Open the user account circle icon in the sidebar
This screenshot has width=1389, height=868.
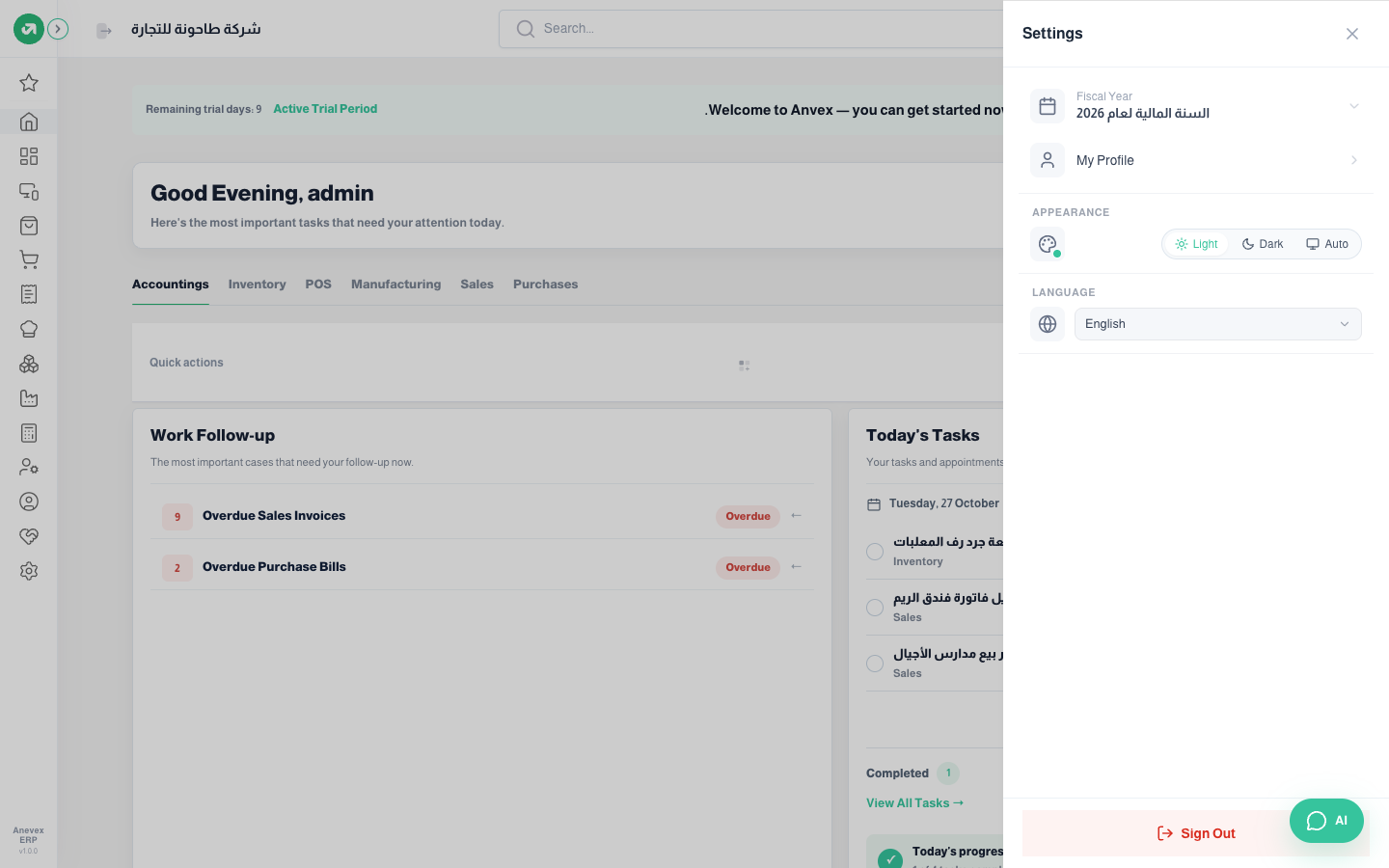coord(29,502)
